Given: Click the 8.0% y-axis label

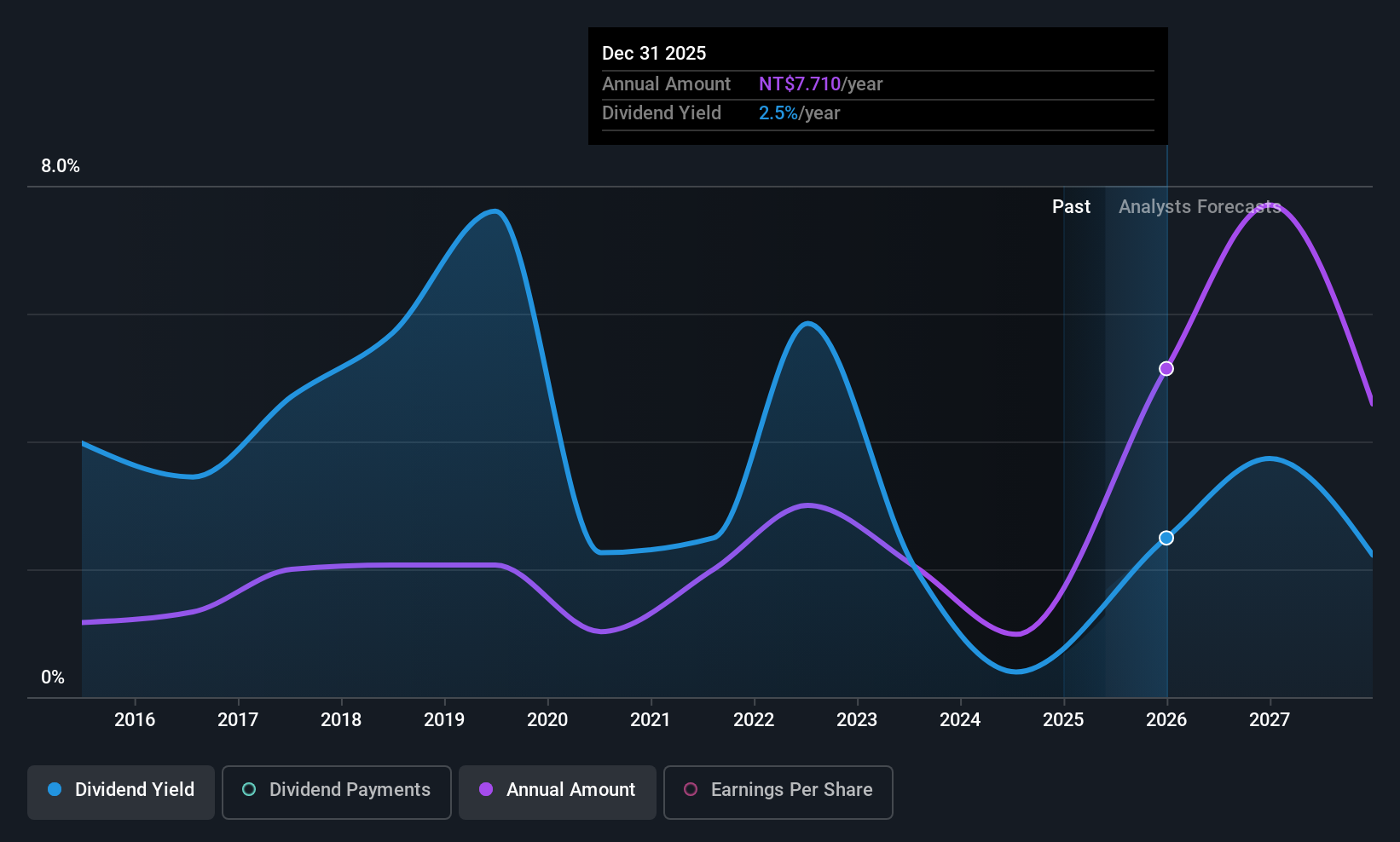Looking at the screenshot, I should point(61,166).
